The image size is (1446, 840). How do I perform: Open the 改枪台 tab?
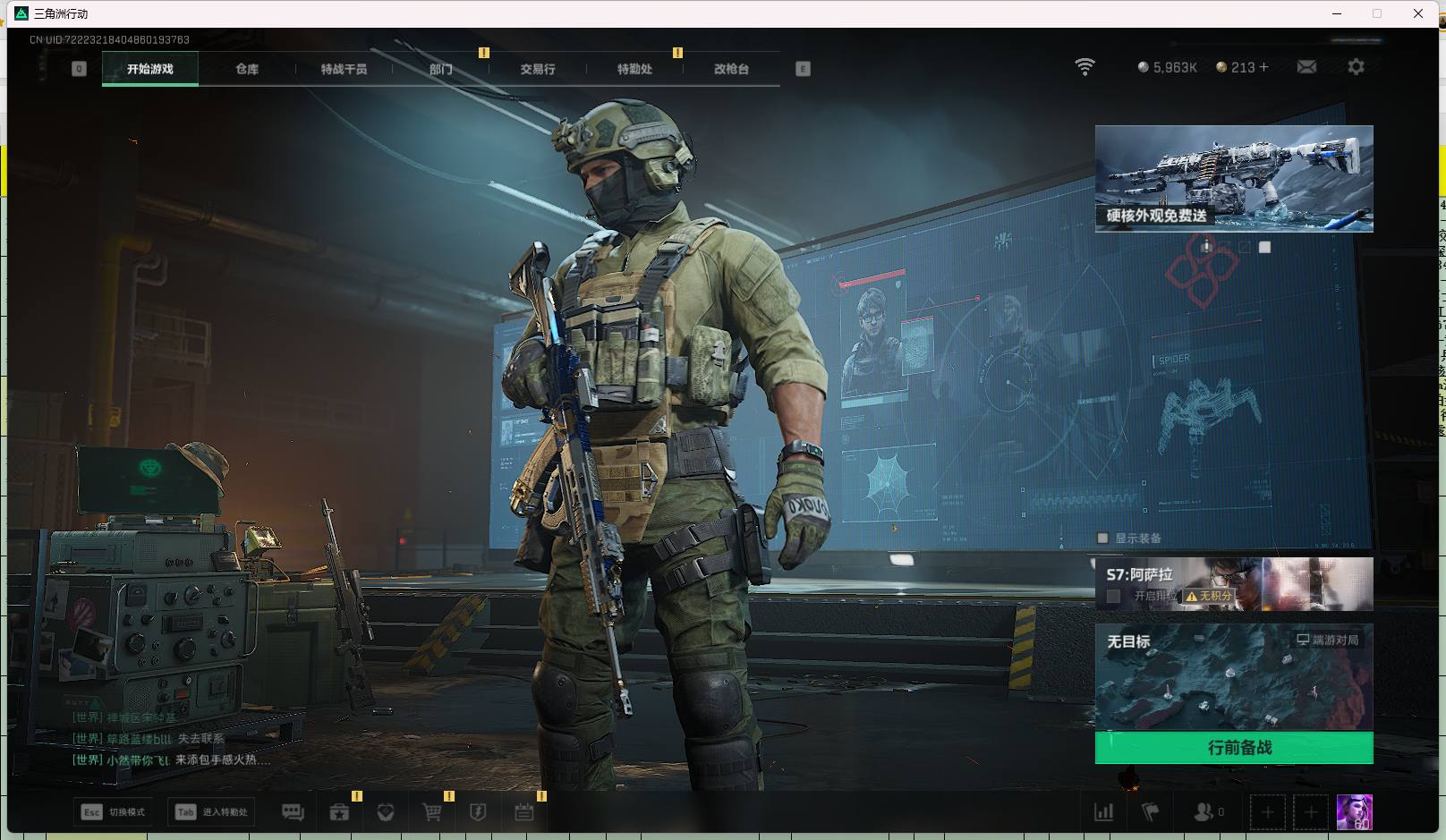(731, 69)
